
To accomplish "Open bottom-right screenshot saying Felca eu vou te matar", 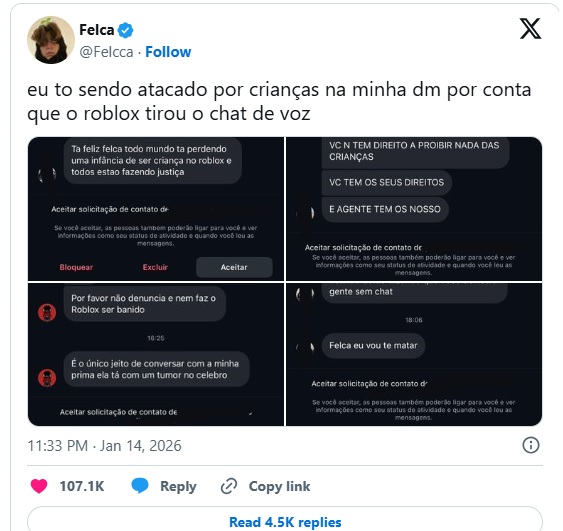I will pos(414,354).
